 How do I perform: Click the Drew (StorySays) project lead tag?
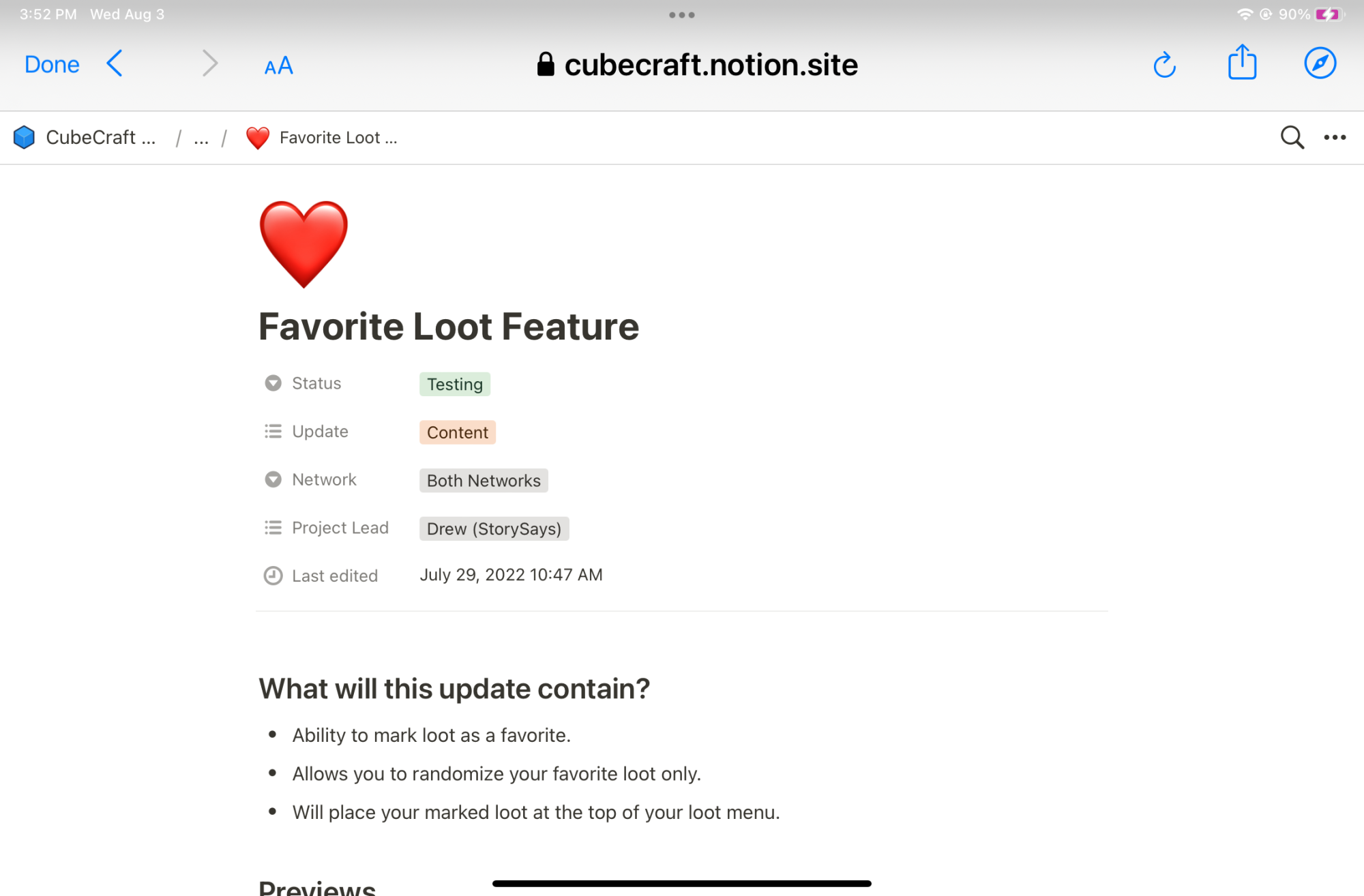[494, 528]
